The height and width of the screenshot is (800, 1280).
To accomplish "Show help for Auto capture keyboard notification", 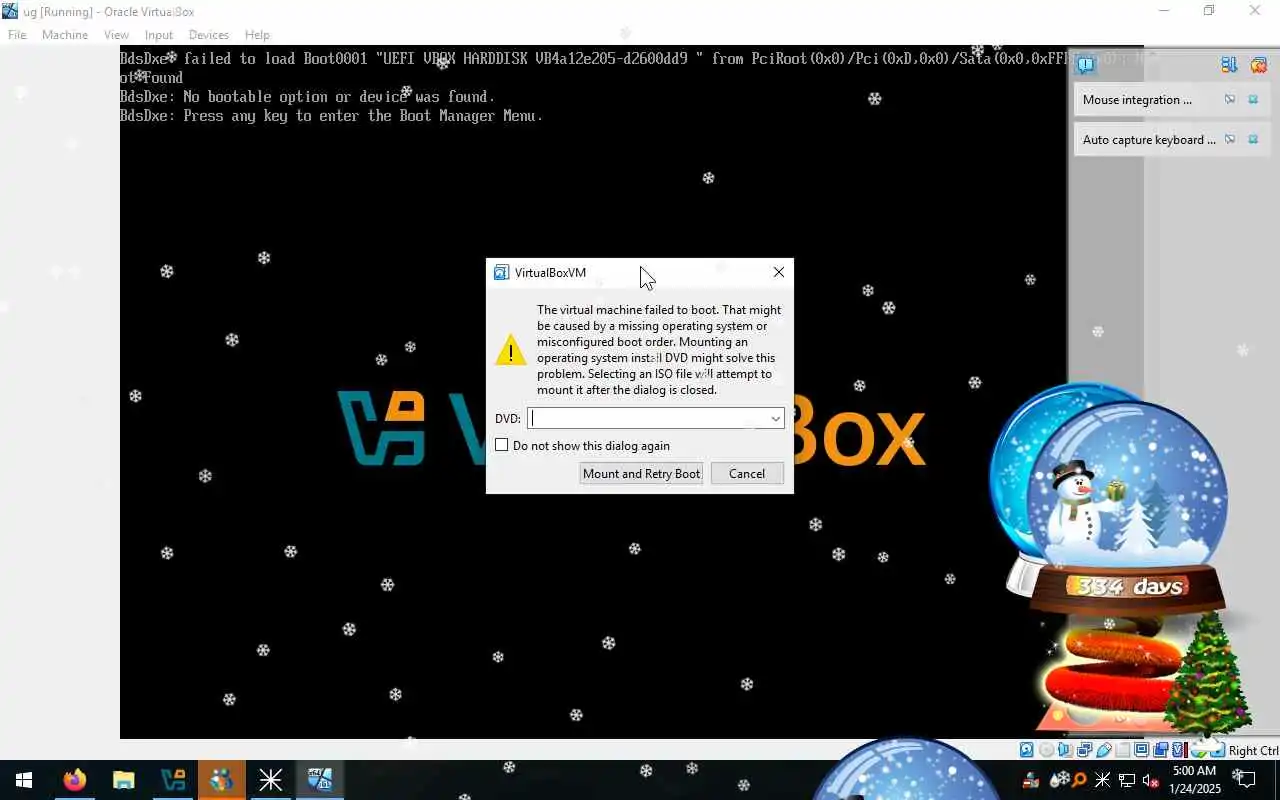I will pos(1230,139).
